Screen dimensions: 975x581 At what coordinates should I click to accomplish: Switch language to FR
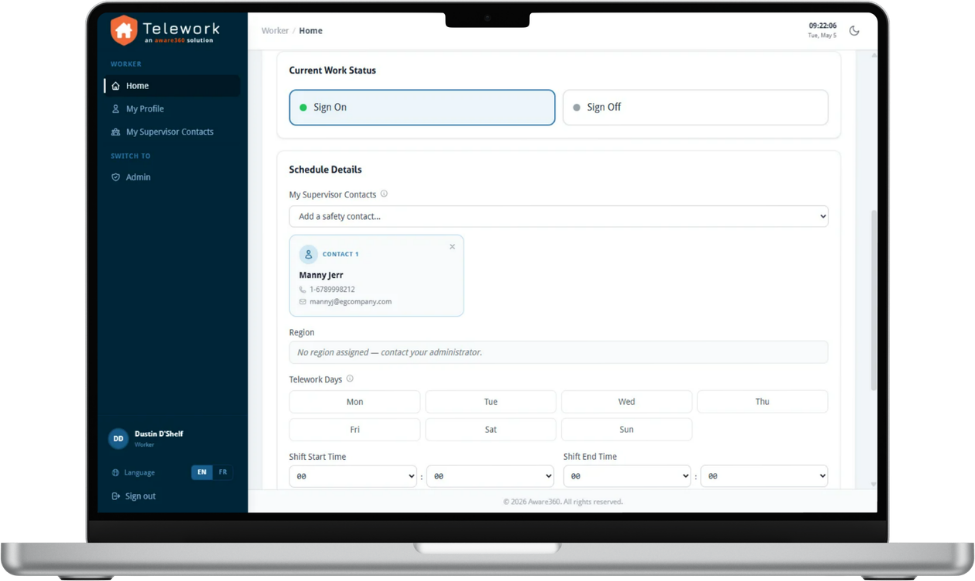[223, 472]
